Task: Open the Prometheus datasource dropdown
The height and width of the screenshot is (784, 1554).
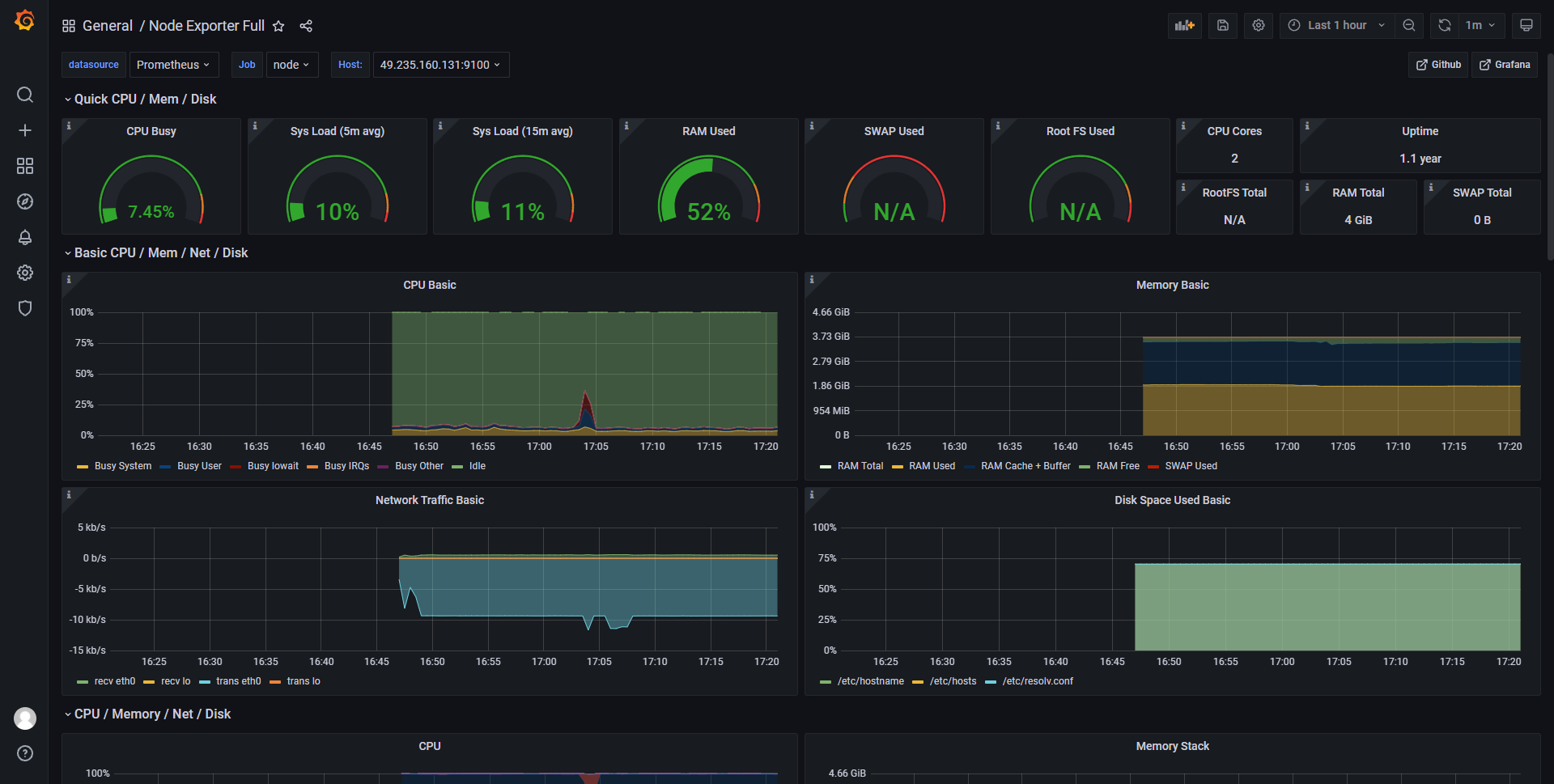Action: [x=173, y=65]
